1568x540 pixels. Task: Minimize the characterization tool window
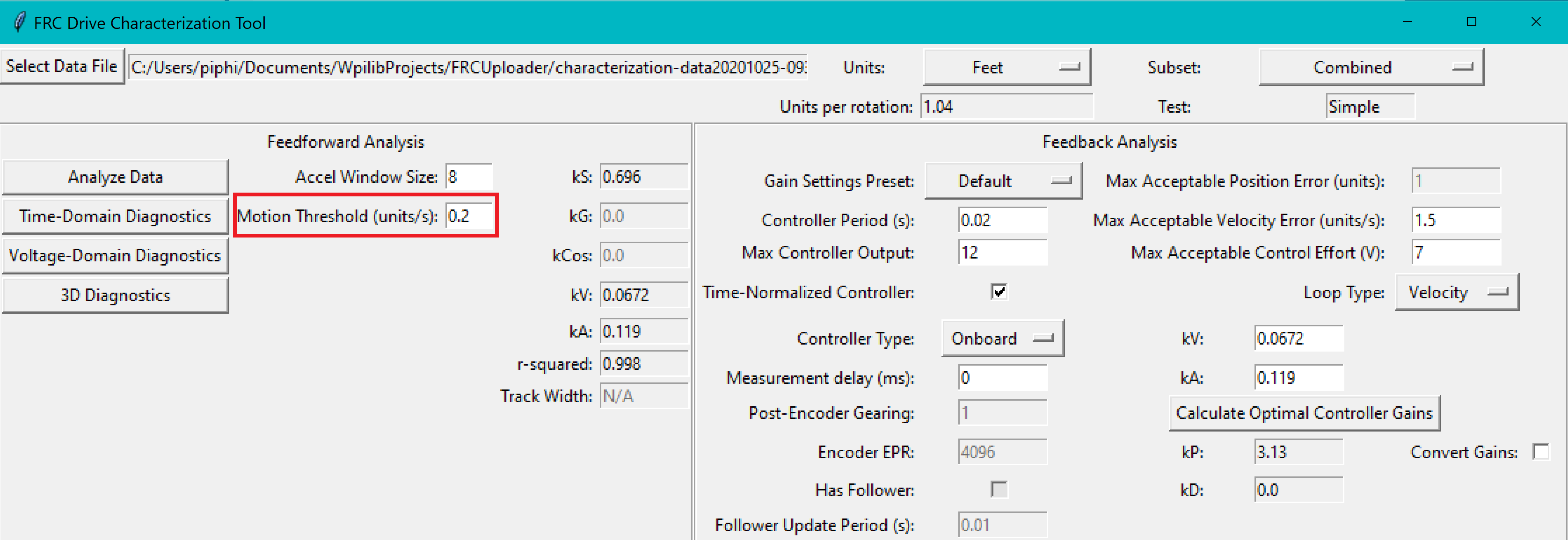[x=1408, y=22]
